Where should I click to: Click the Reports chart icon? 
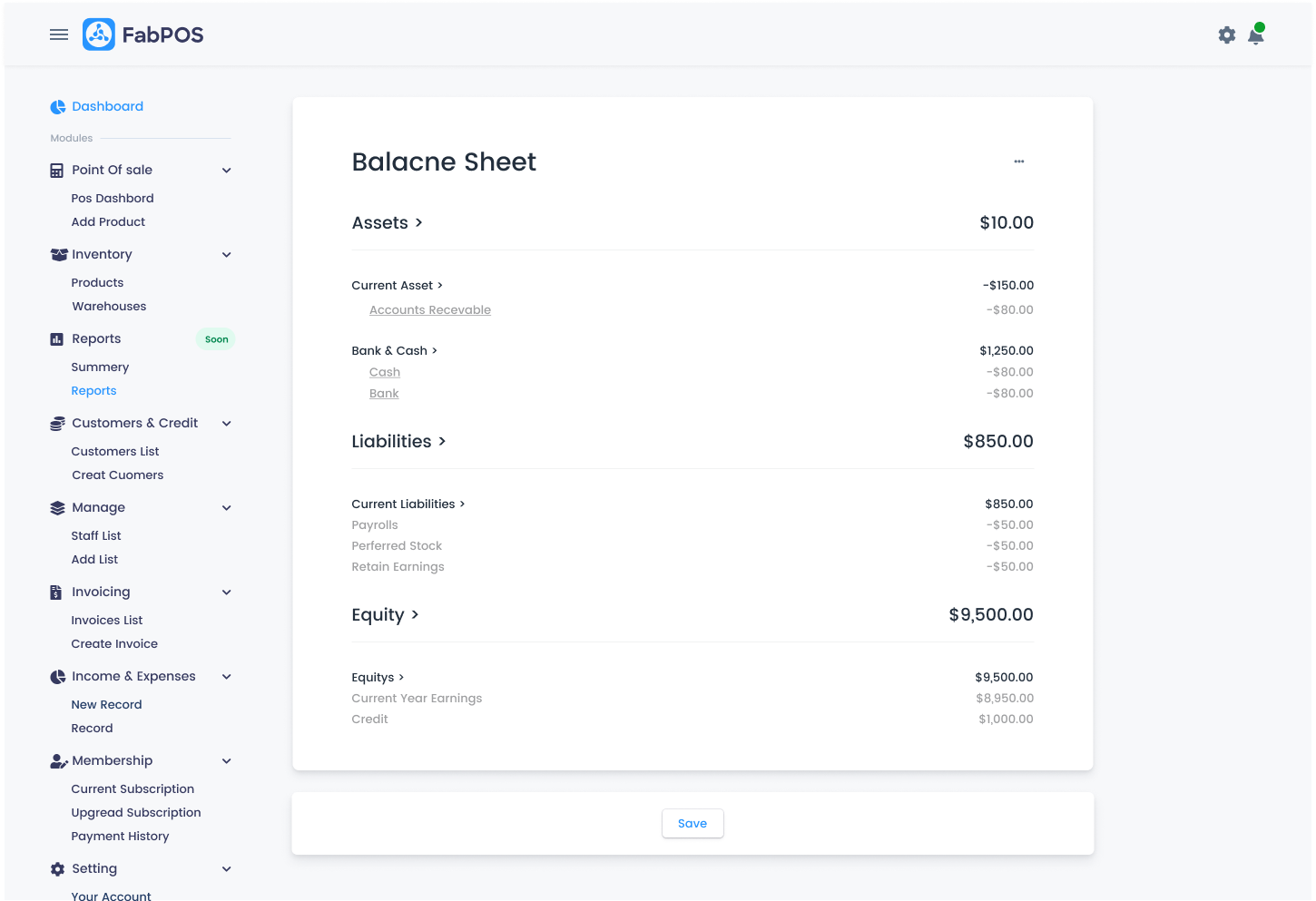pos(57,339)
